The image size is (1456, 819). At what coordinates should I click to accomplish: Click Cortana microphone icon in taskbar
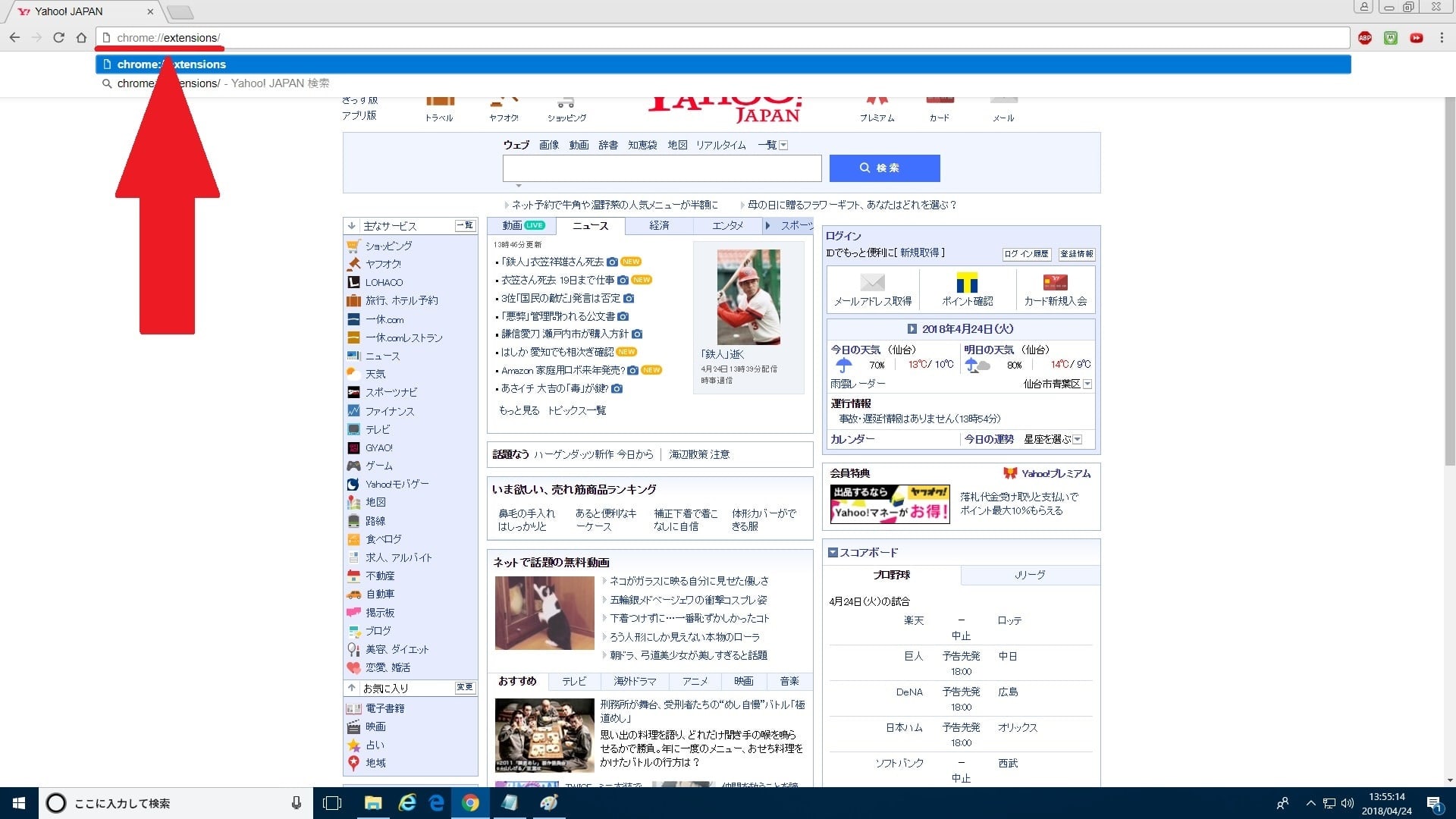pos(297,803)
